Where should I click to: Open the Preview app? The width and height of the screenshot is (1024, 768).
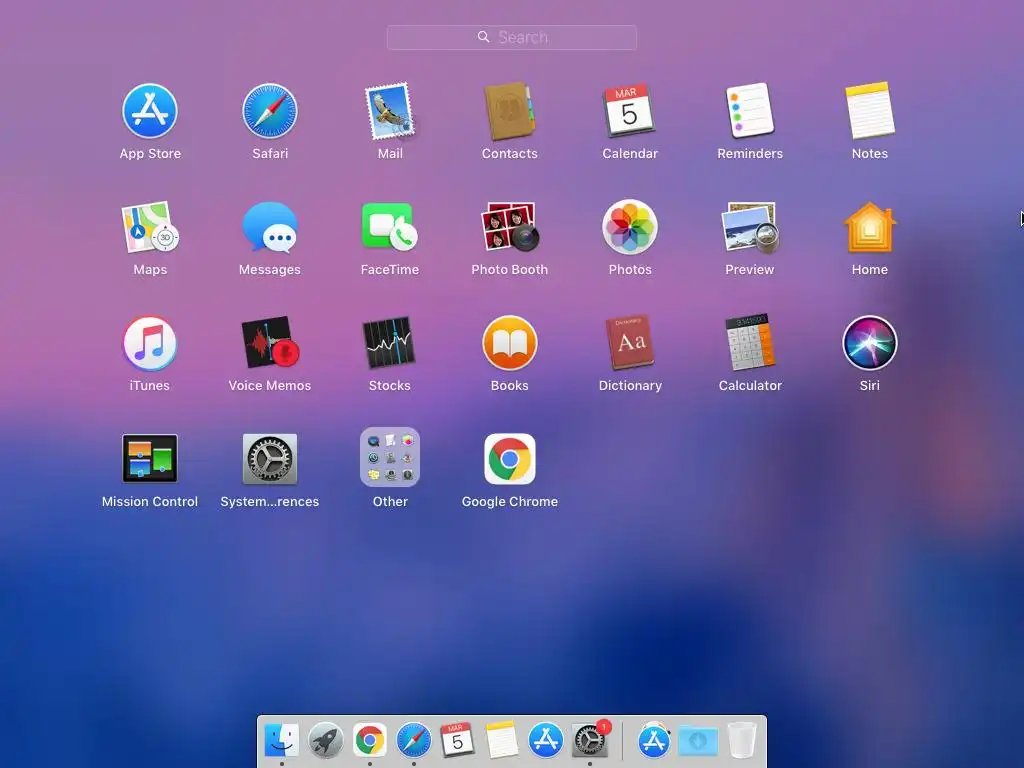(750, 227)
